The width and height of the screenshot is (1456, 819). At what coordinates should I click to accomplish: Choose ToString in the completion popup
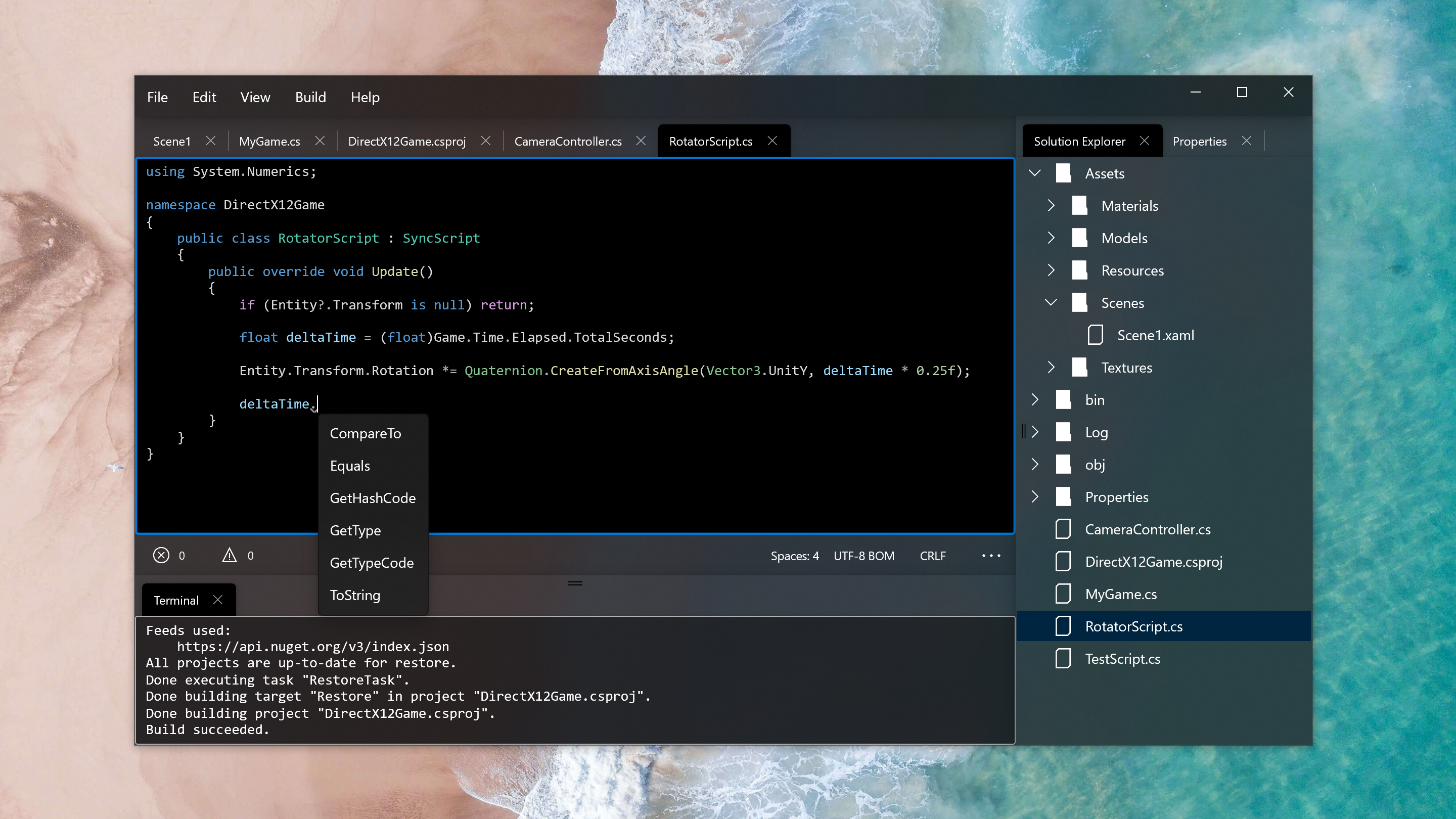[355, 595]
